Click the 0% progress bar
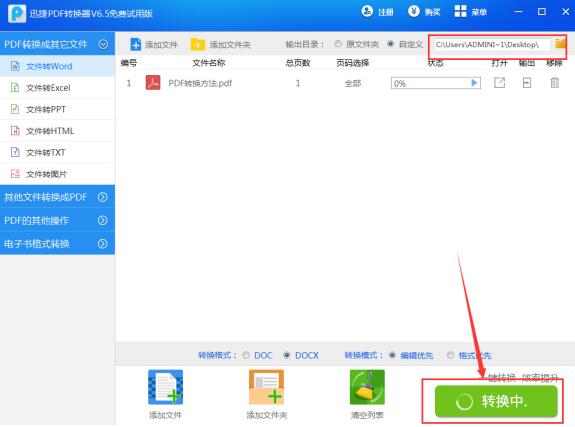 [x=436, y=83]
